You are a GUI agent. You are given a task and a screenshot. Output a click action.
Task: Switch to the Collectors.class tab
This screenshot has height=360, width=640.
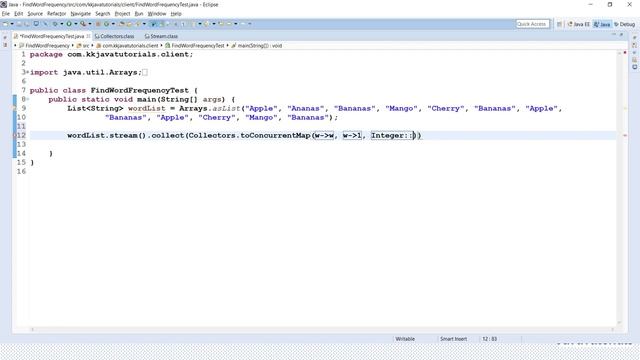(114, 36)
